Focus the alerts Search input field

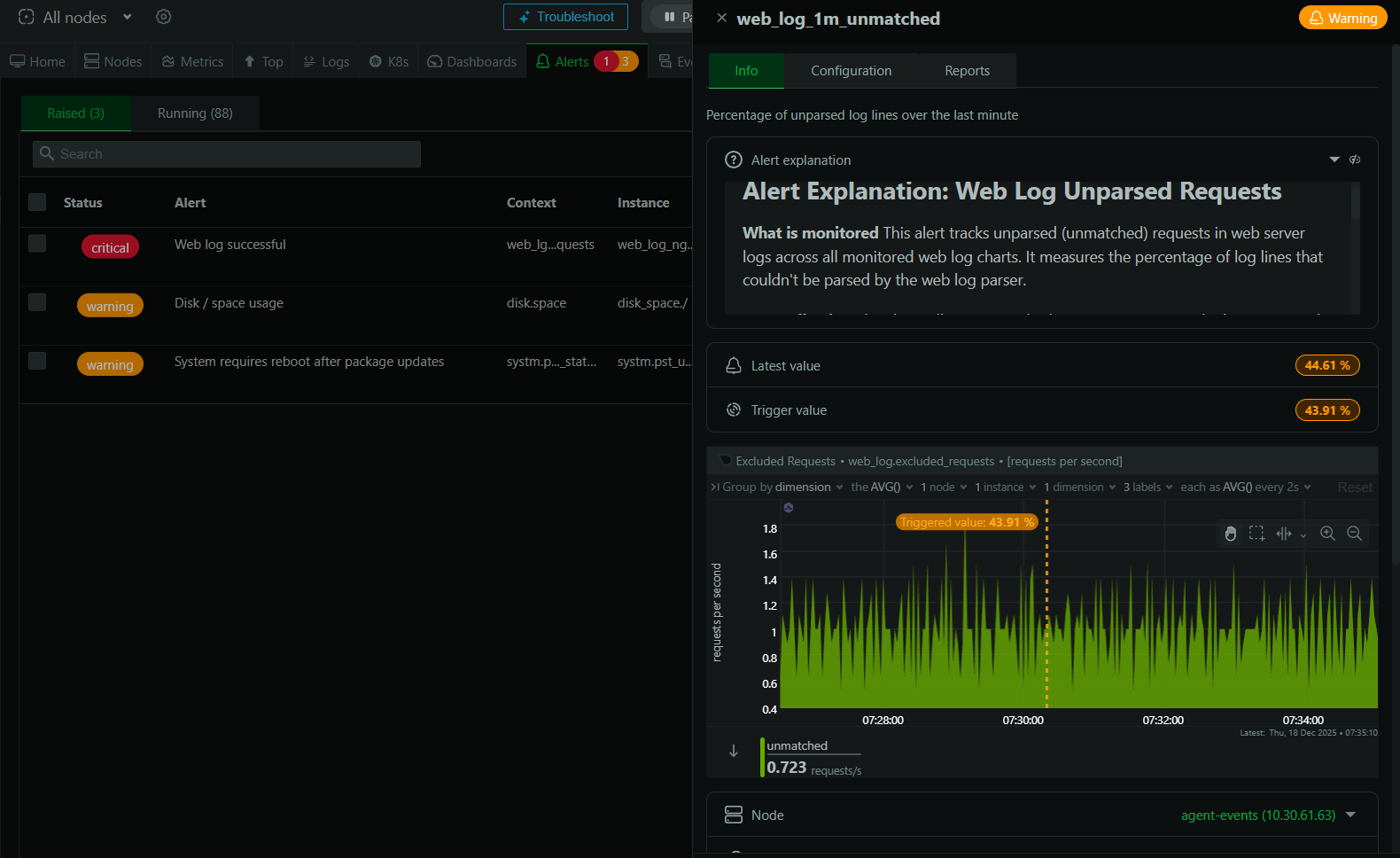click(227, 153)
